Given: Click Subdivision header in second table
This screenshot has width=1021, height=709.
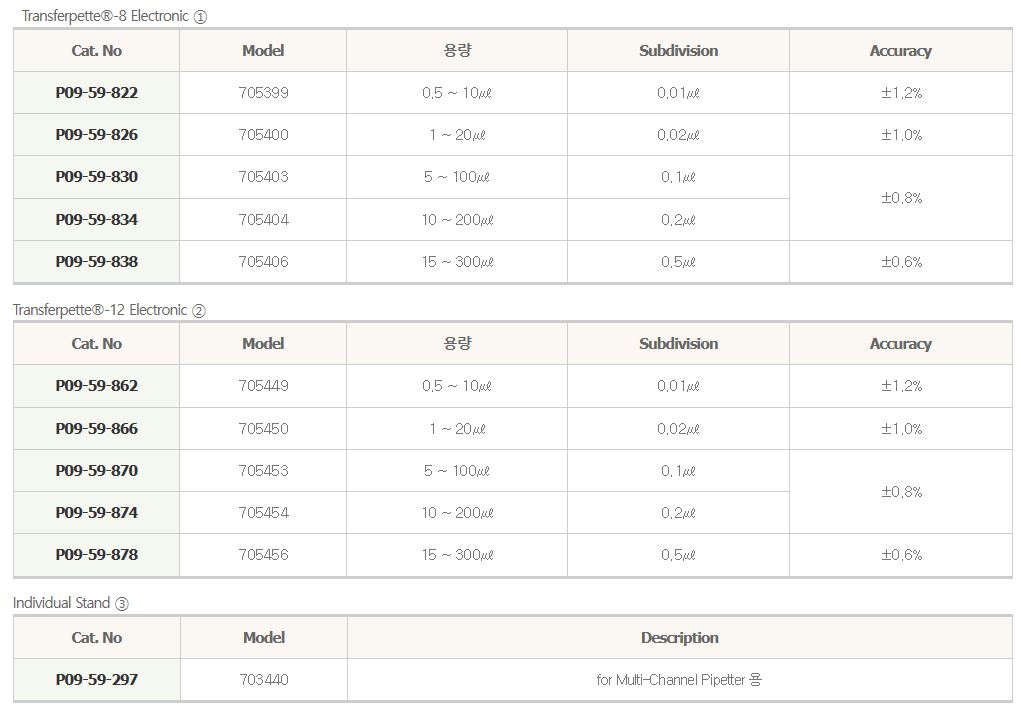Looking at the screenshot, I should (x=678, y=344).
